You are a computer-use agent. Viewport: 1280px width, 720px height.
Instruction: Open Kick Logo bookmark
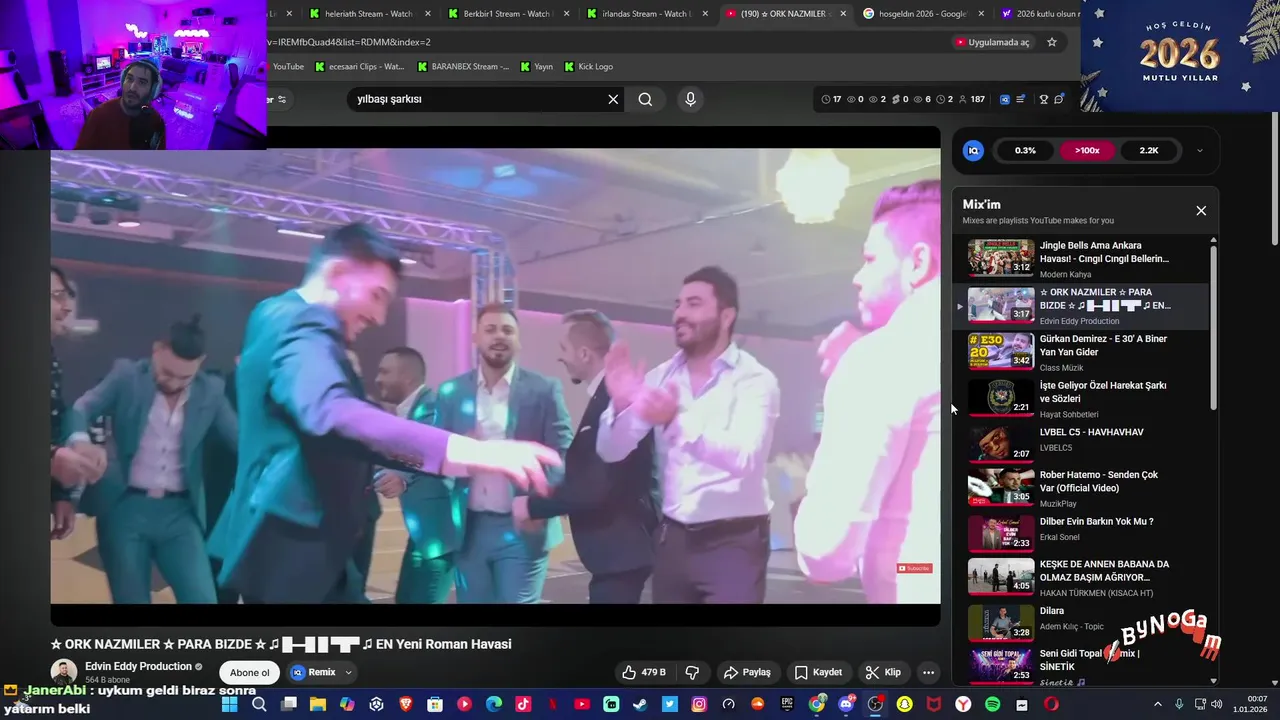tap(589, 67)
